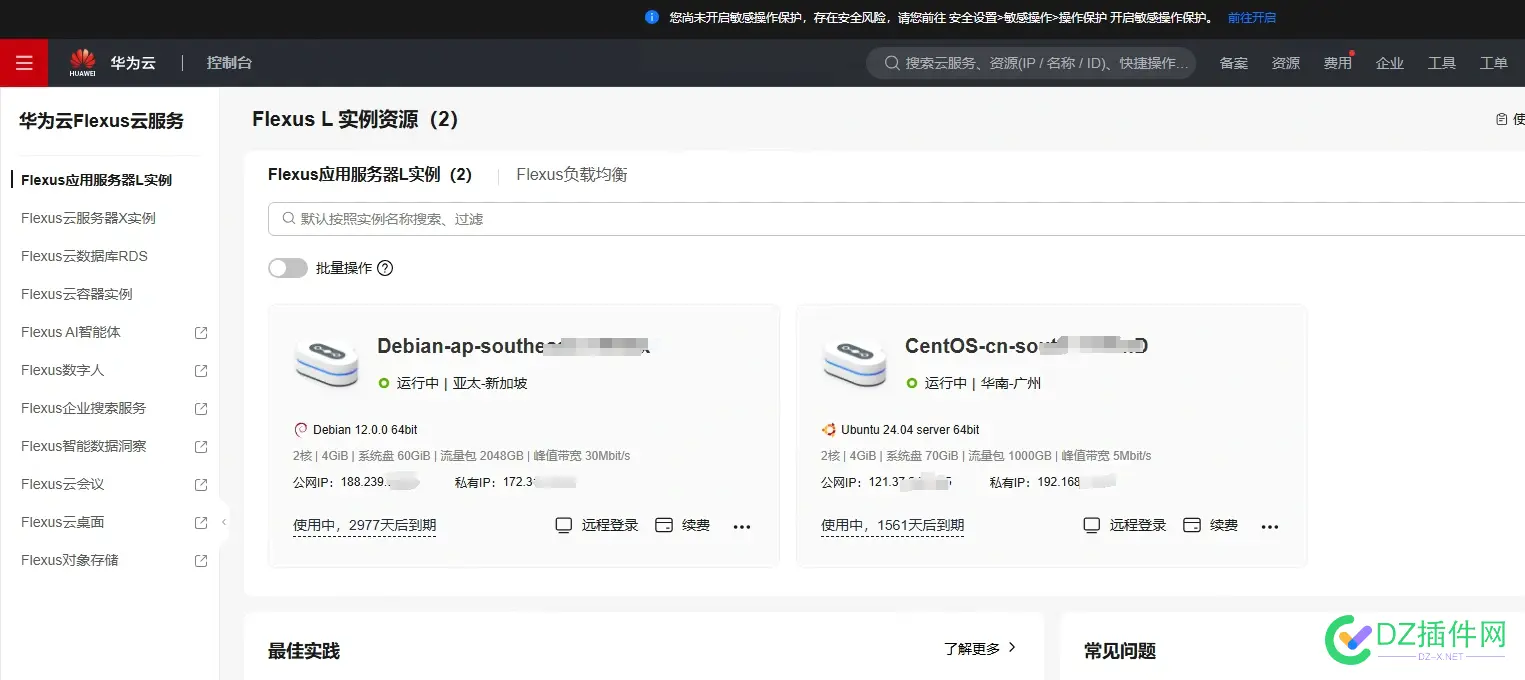Click the search magnifier icon in top bar

pos(892,63)
